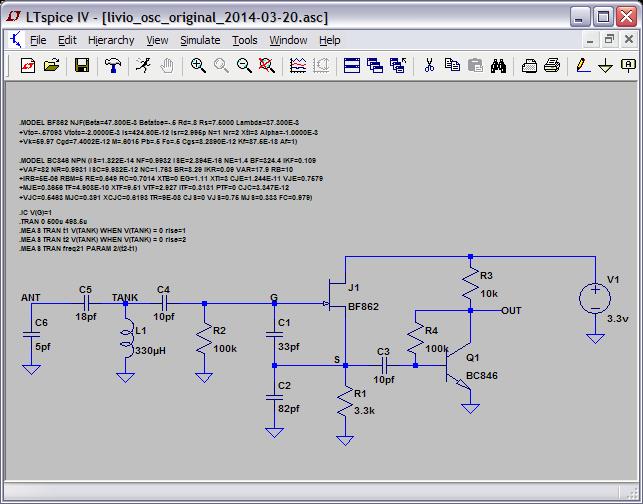Click the Pan magnifier icon
Image resolution: width=643 pixels, height=504 pixels.
[x=221, y=65]
